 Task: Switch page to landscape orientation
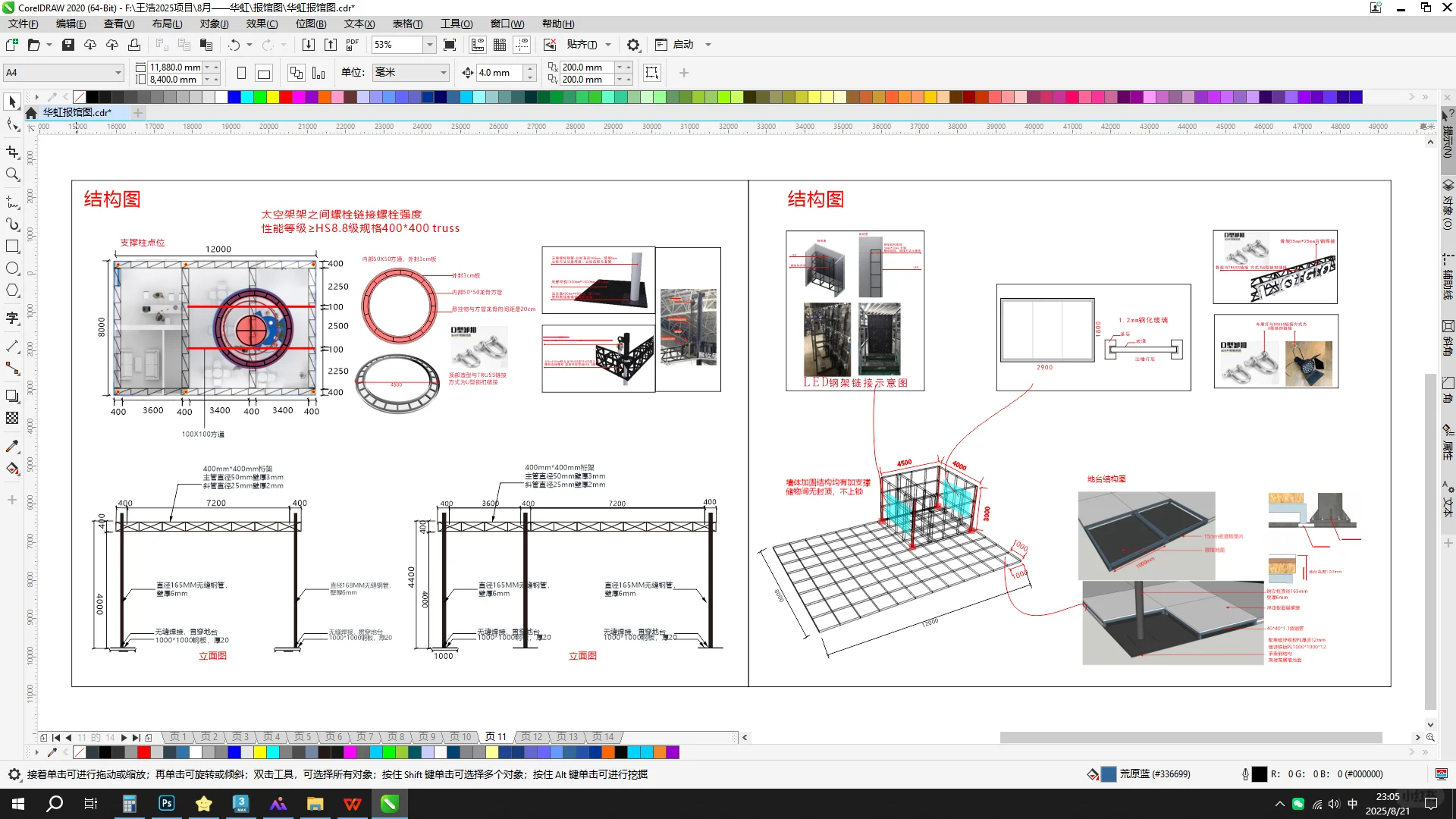tap(264, 73)
